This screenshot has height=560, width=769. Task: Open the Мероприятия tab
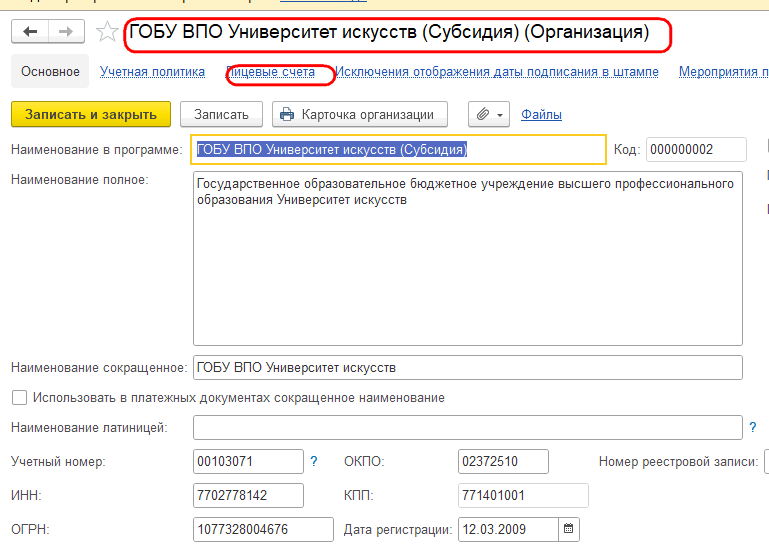[724, 72]
